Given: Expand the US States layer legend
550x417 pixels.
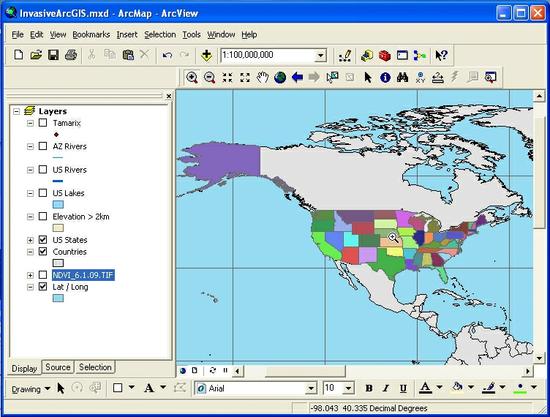Looking at the screenshot, I should 30,240.
